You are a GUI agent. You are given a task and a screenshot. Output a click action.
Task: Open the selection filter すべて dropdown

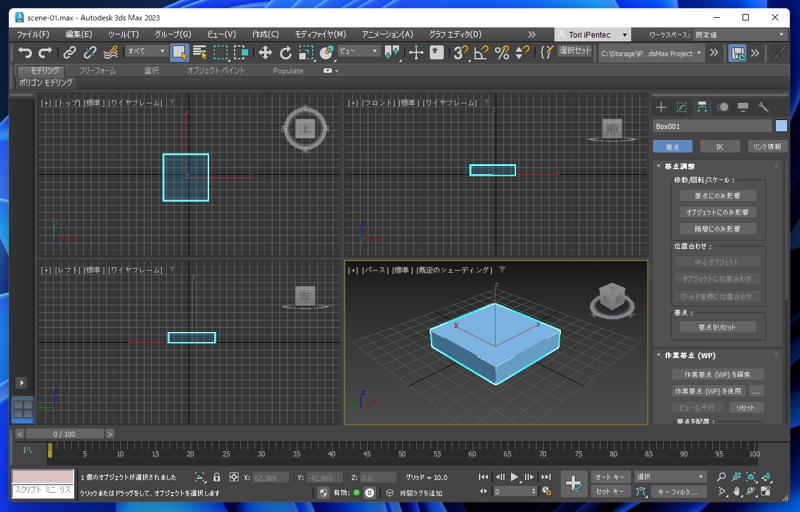point(146,51)
